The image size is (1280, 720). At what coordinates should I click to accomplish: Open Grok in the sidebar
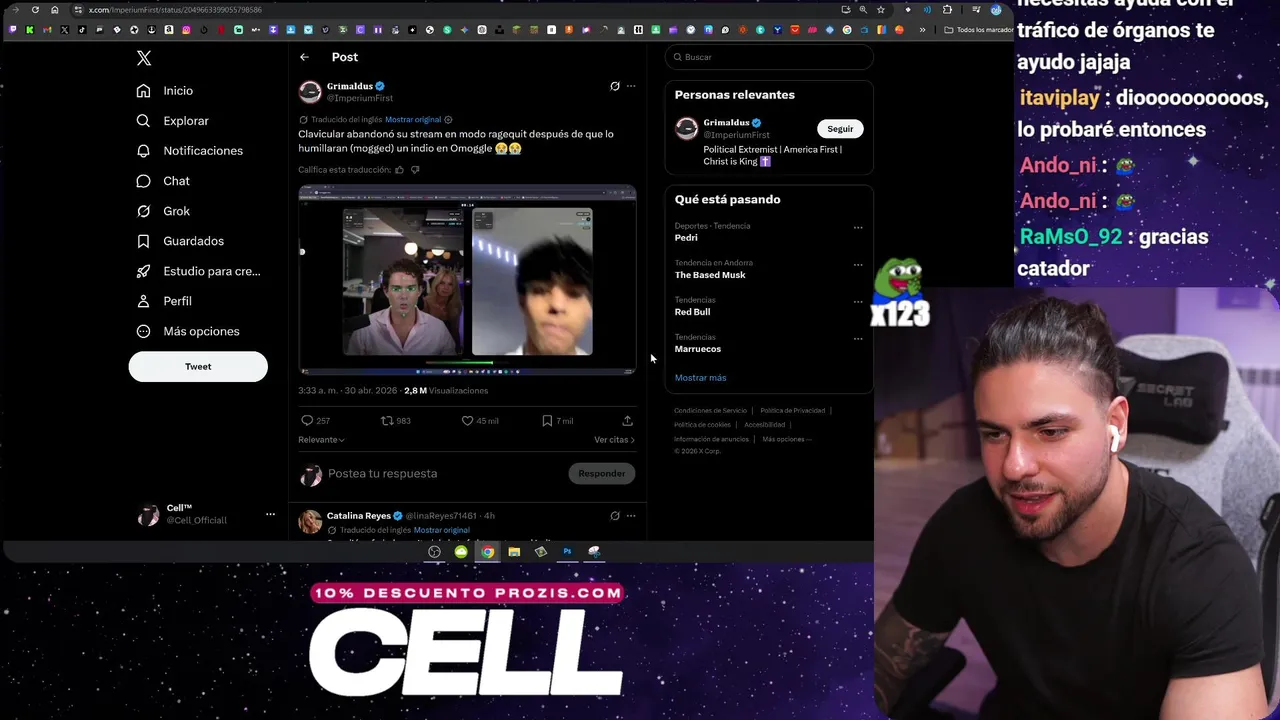point(163,211)
